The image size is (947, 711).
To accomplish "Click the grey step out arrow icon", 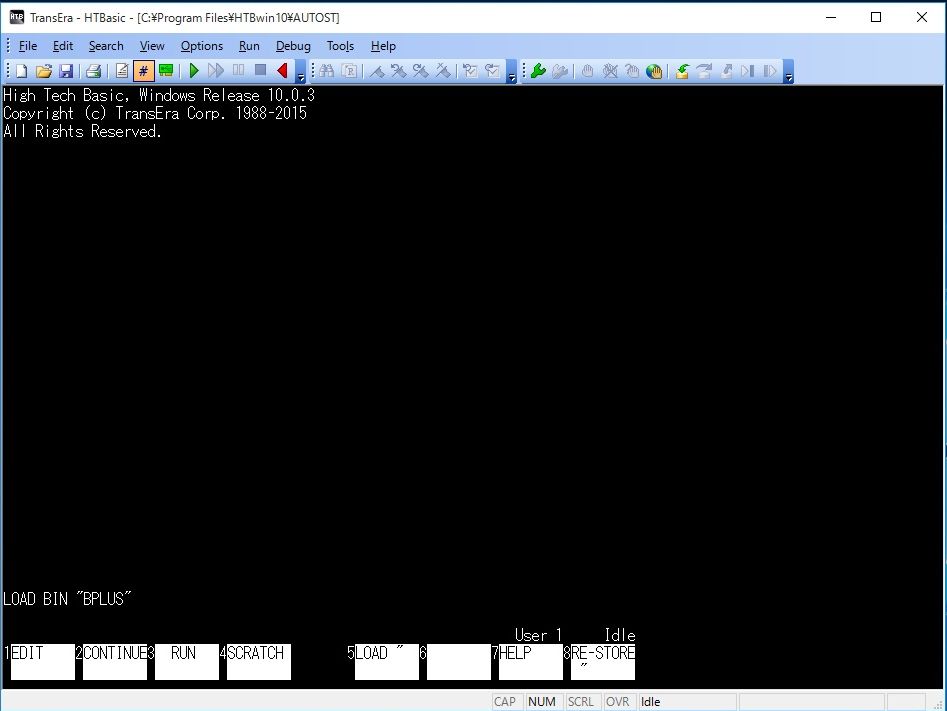I will pos(727,71).
